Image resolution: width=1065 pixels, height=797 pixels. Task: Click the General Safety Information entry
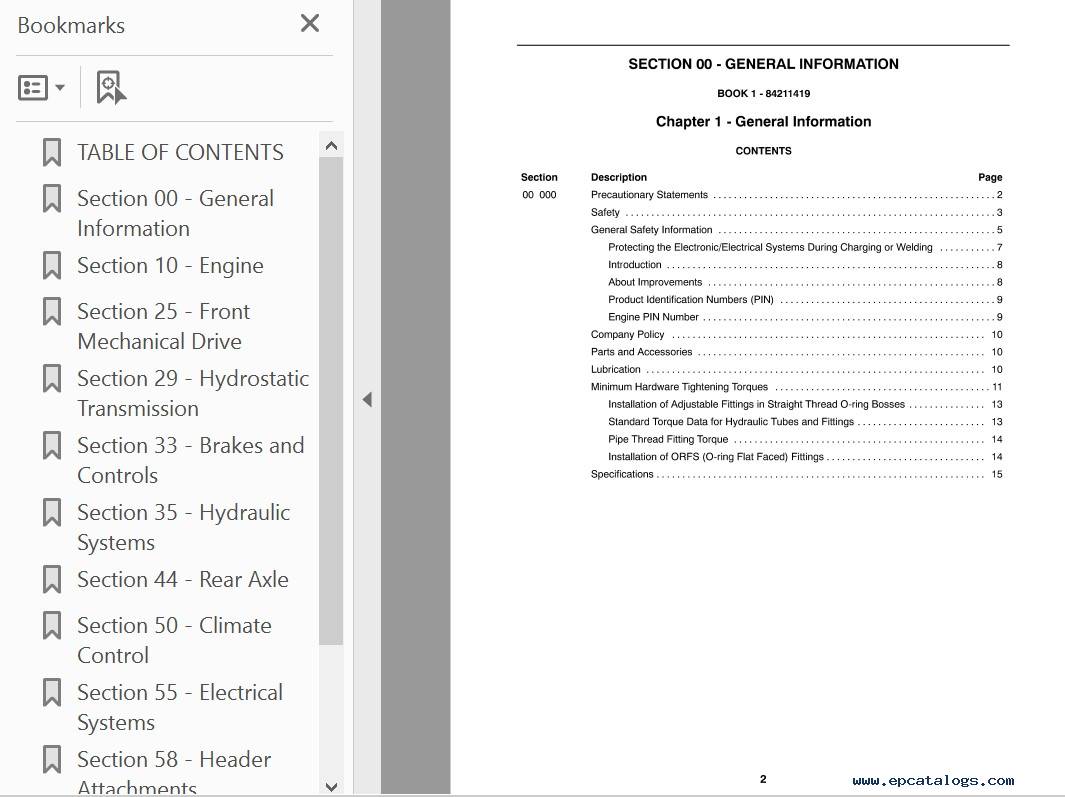(x=796, y=230)
